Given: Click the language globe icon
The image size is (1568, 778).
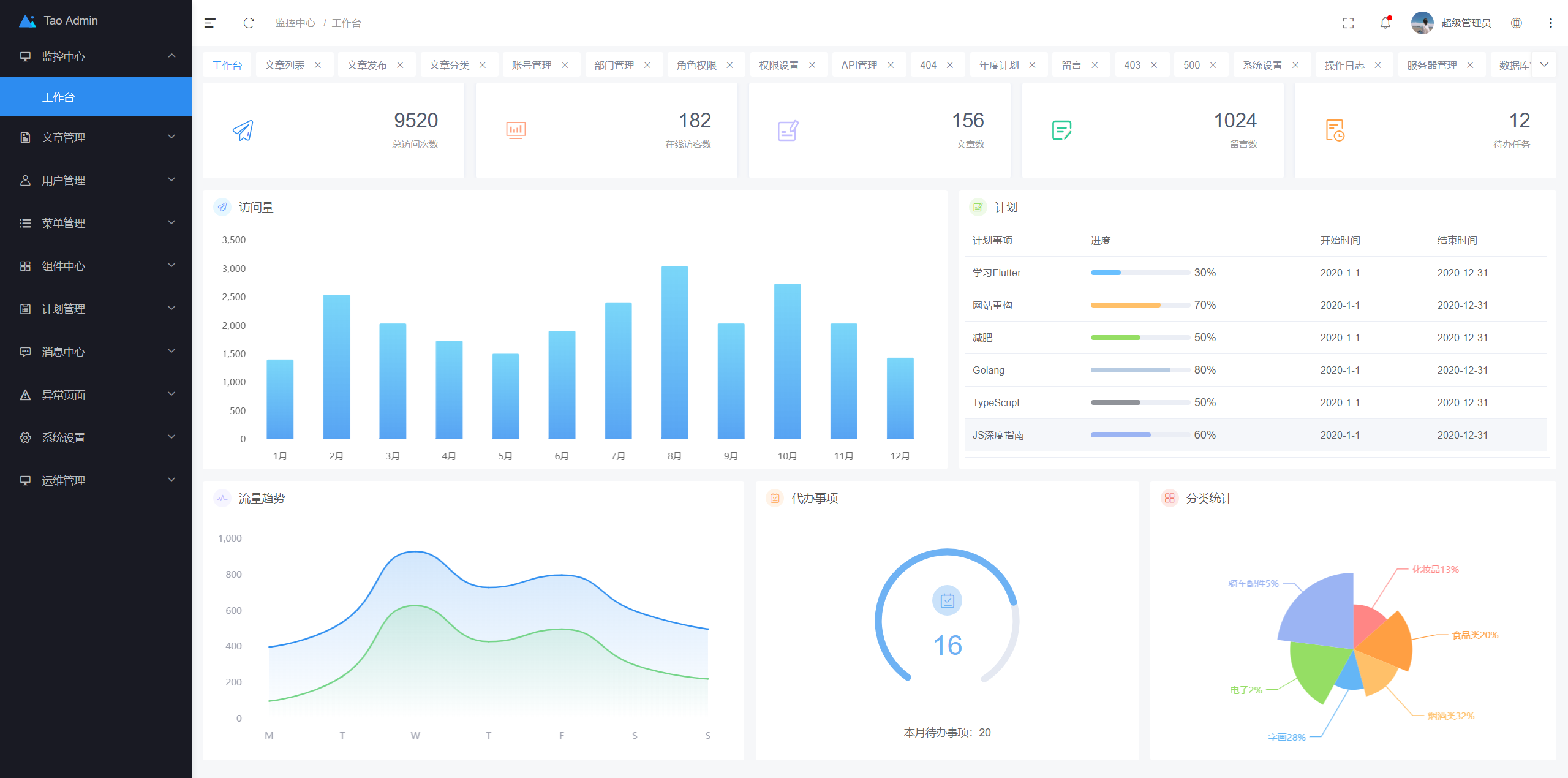Looking at the screenshot, I should coord(1517,23).
